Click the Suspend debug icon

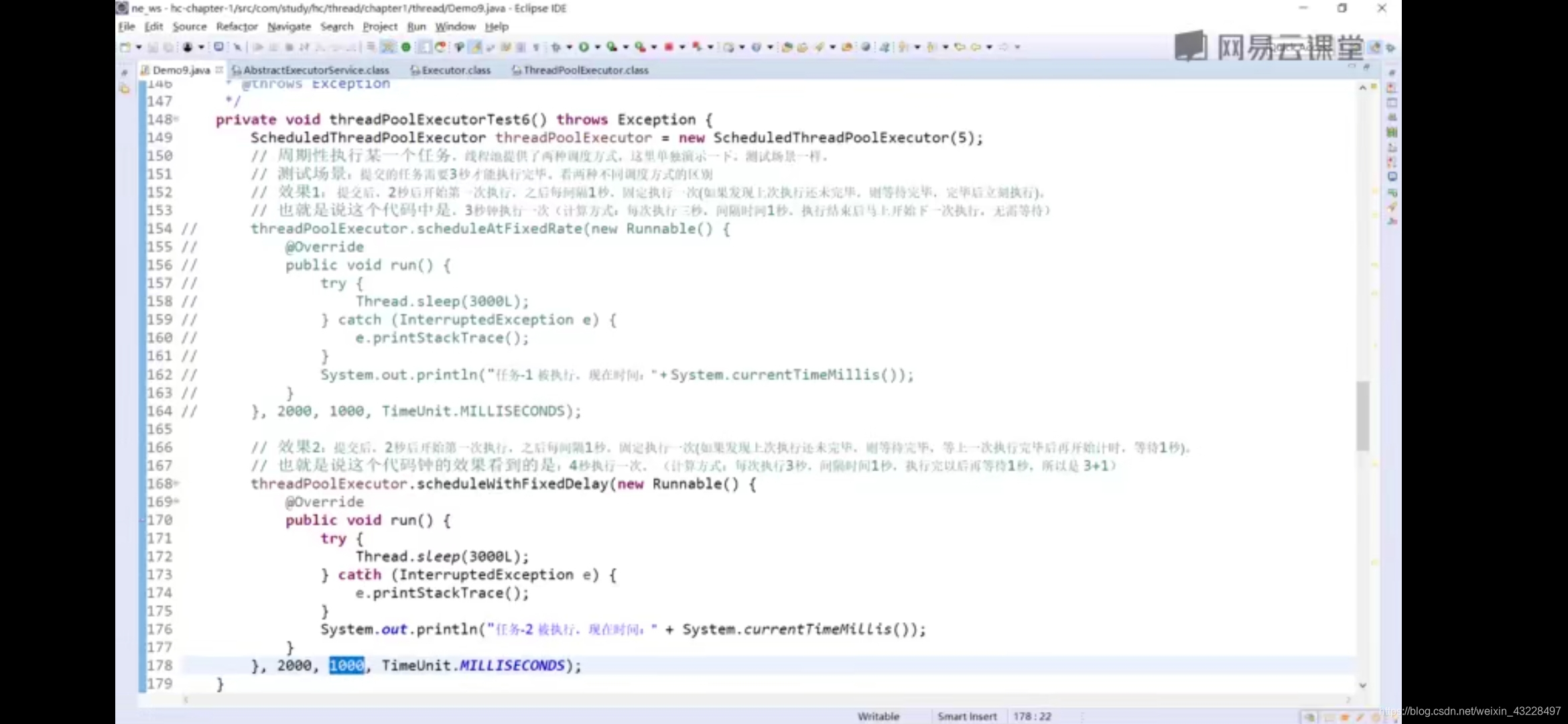(x=273, y=47)
